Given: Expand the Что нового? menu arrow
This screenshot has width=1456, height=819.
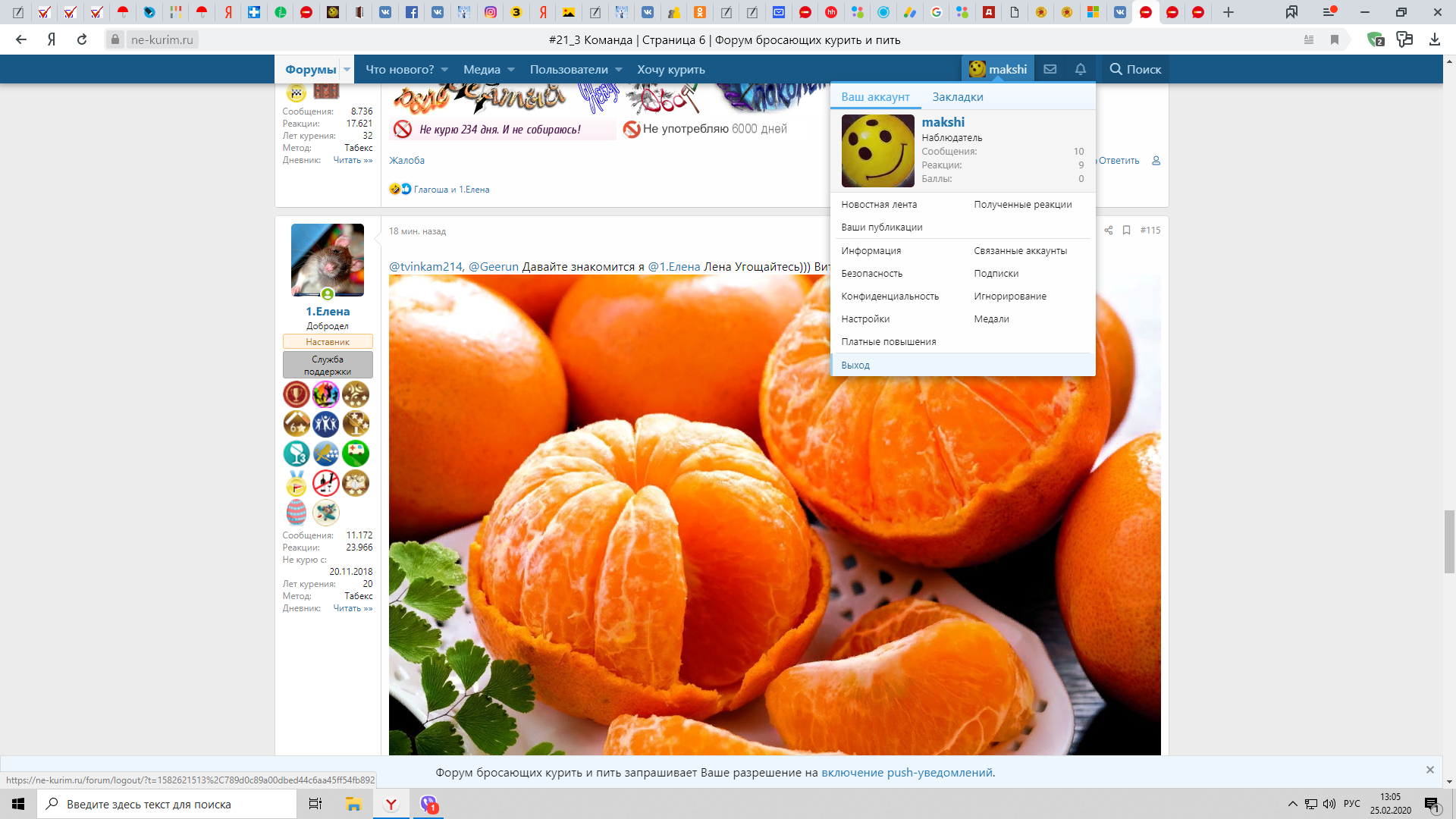Looking at the screenshot, I should coord(444,69).
